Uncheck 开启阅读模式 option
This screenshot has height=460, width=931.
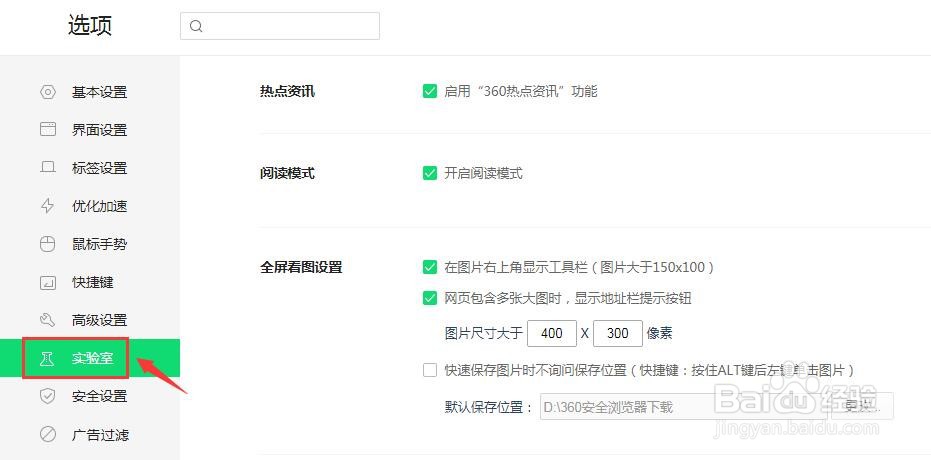[430, 173]
